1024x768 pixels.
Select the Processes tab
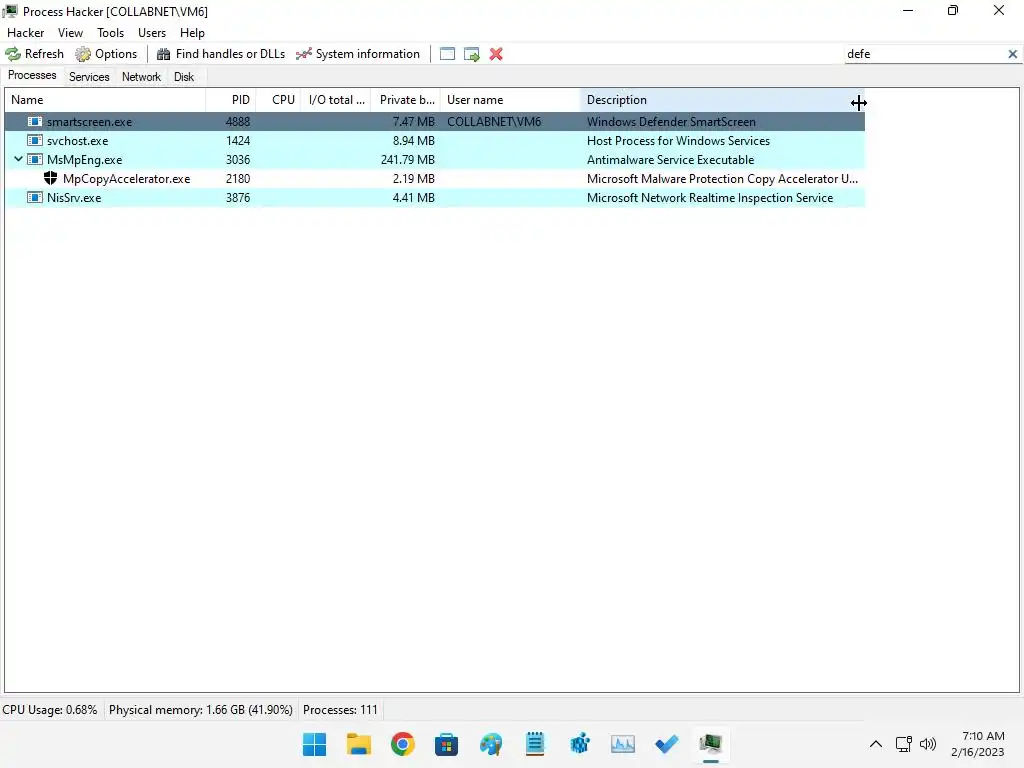click(x=32, y=76)
